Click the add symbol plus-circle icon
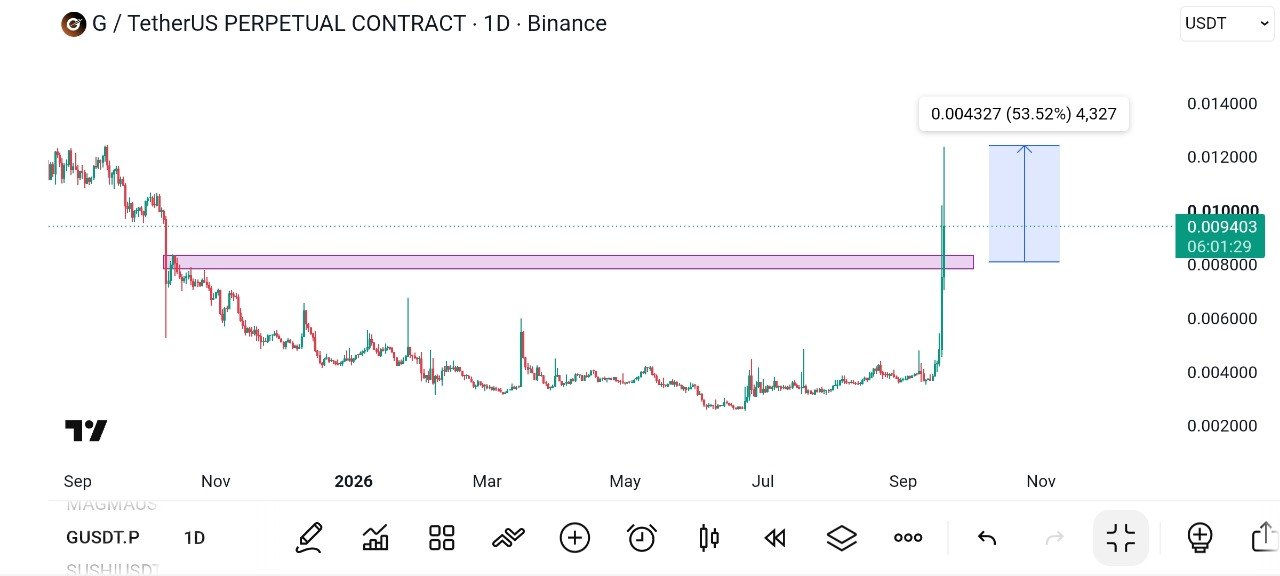The image size is (1280, 576). pos(575,538)
